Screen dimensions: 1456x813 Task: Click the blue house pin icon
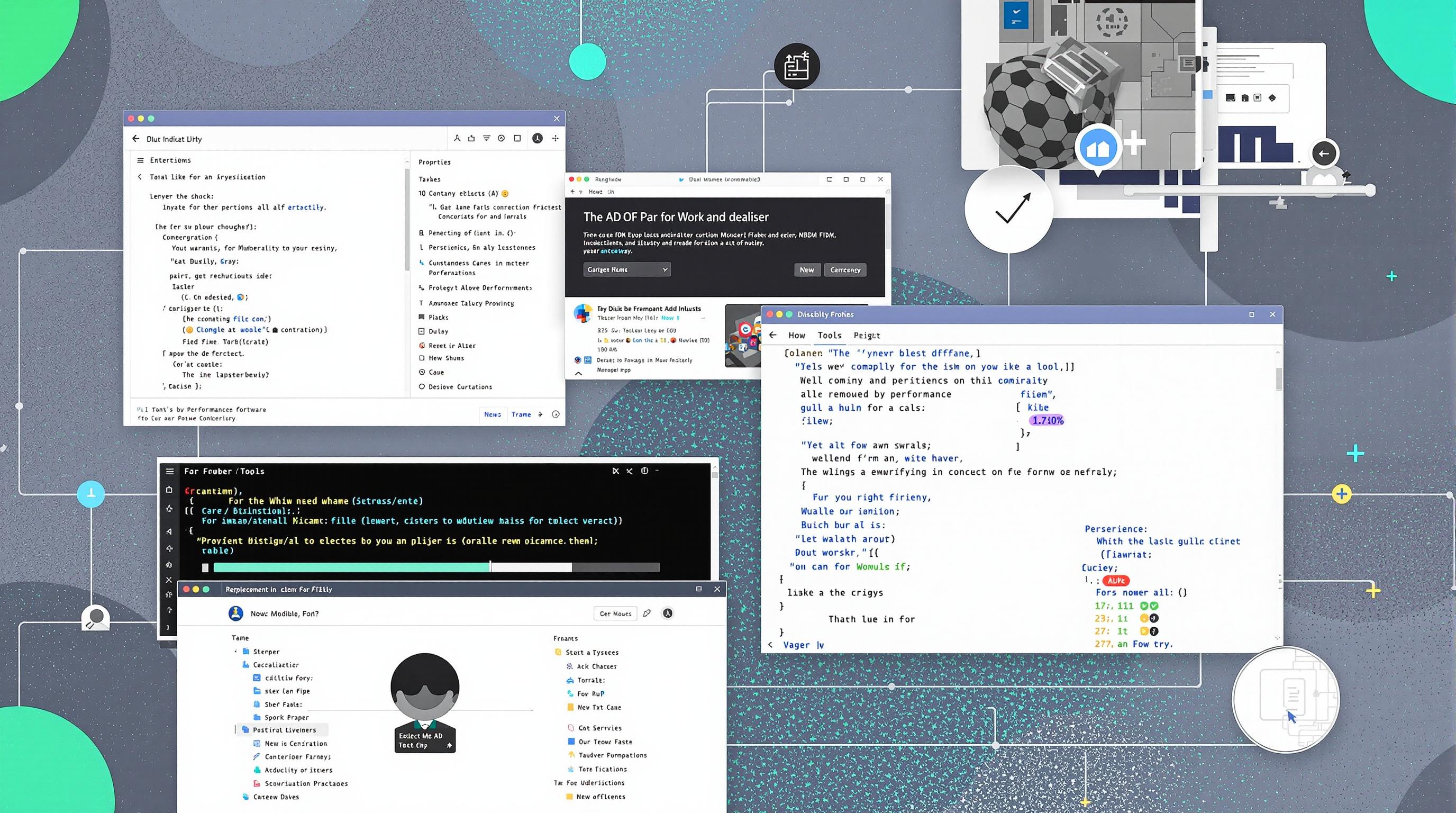pos(1098,148)
